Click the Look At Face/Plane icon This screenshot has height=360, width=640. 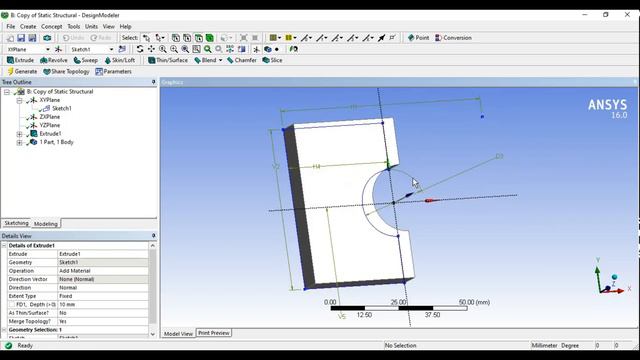293,49
